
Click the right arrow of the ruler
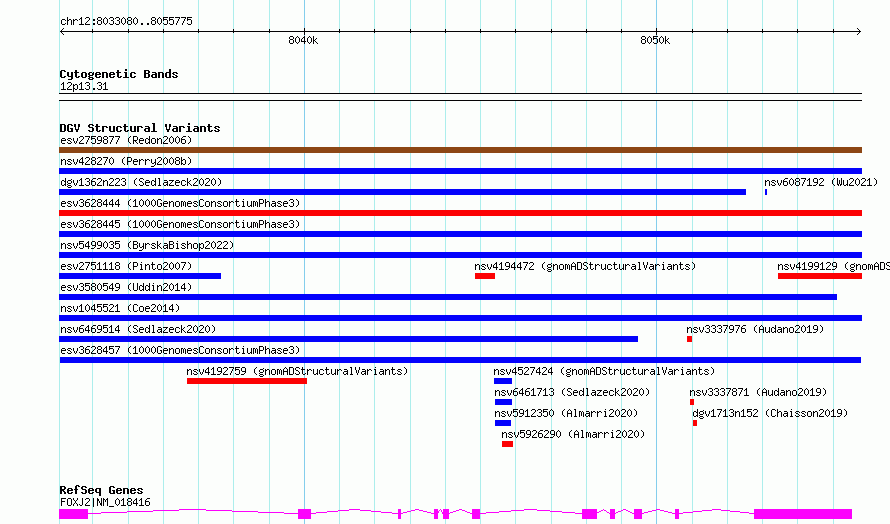[x=859, y=31]
